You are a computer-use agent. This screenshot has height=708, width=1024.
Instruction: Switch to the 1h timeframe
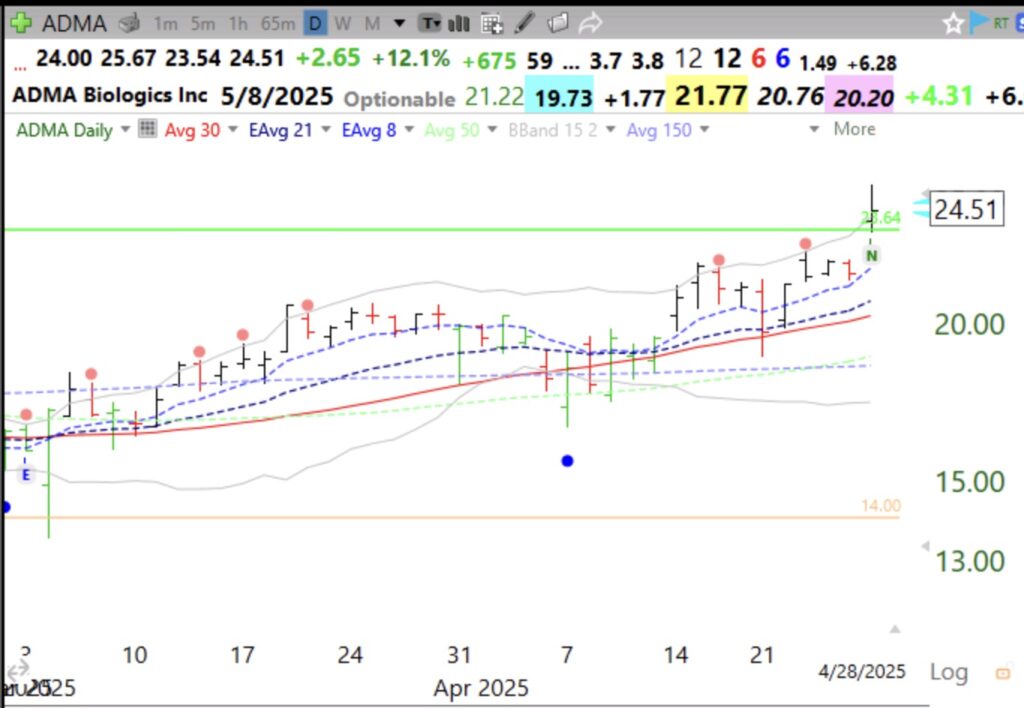point(238,24)
